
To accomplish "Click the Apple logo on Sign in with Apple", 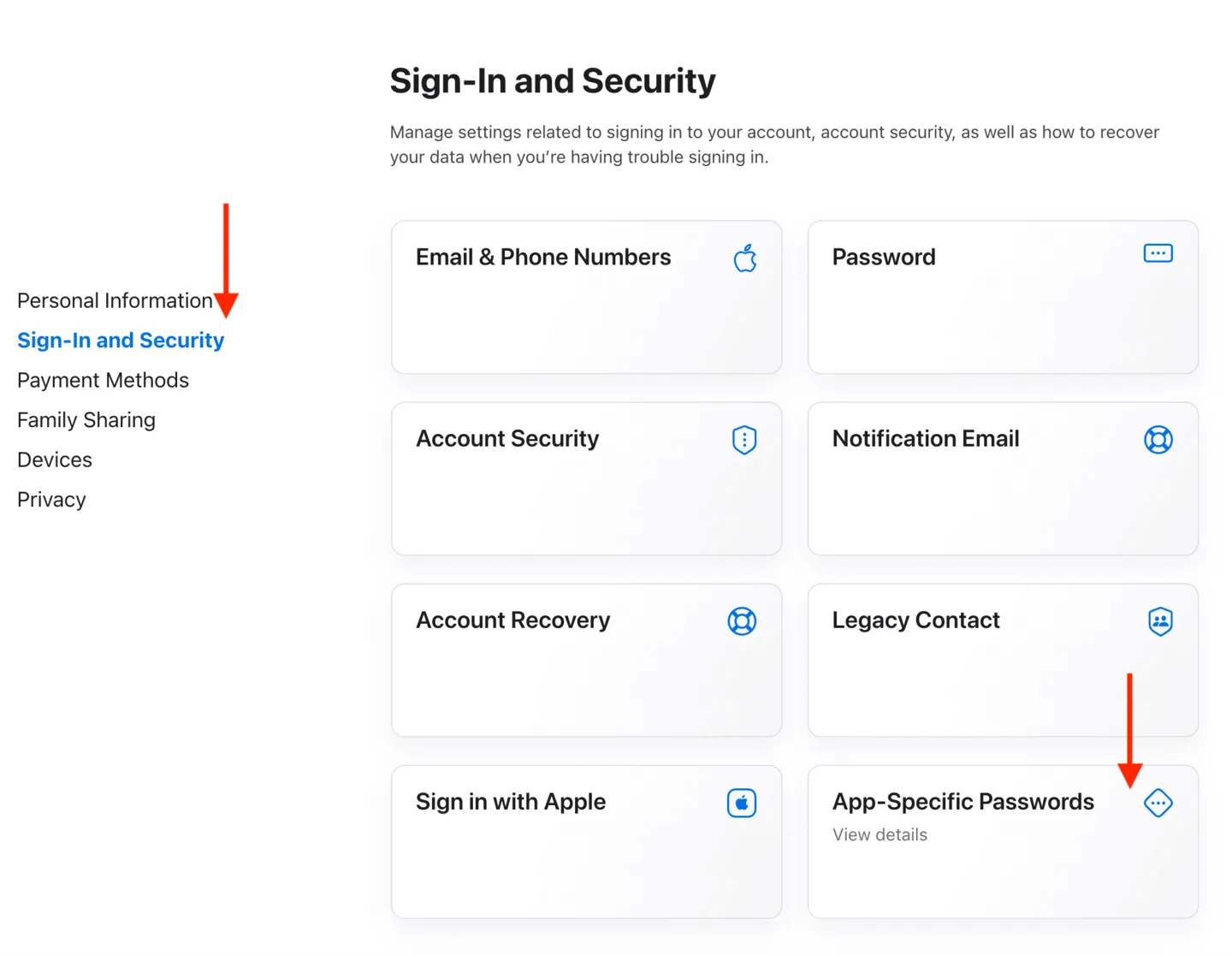I will tap(741, 803).
